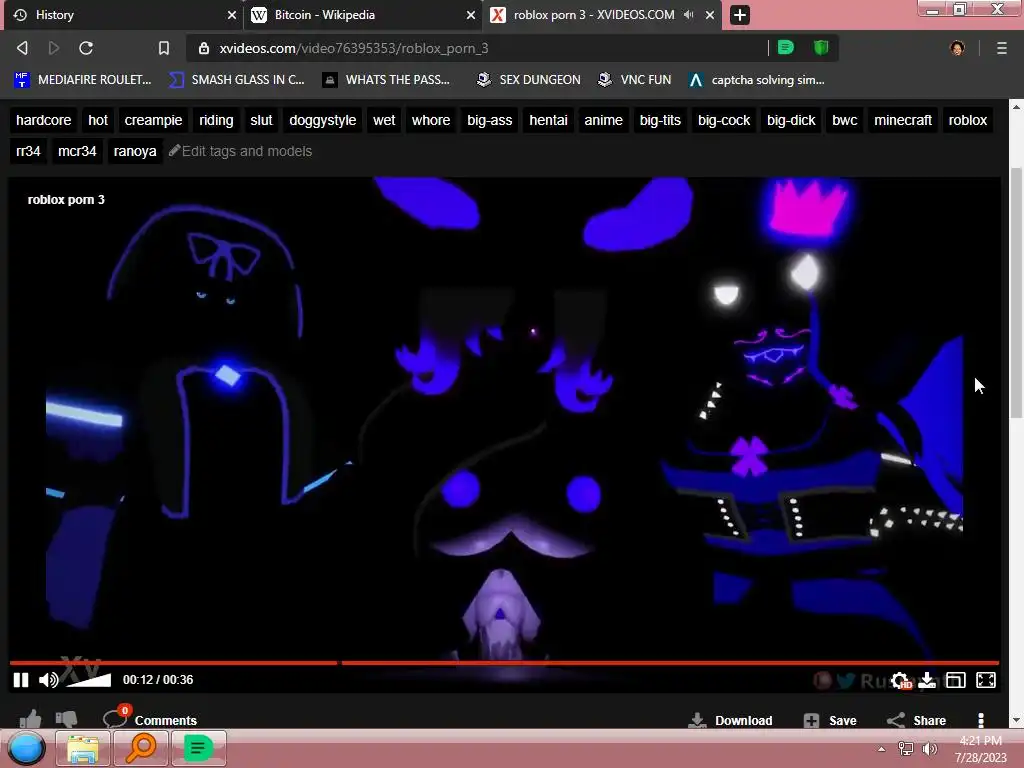Open the green shield extension icon
1024x768 pixels.
click(821, 48)
